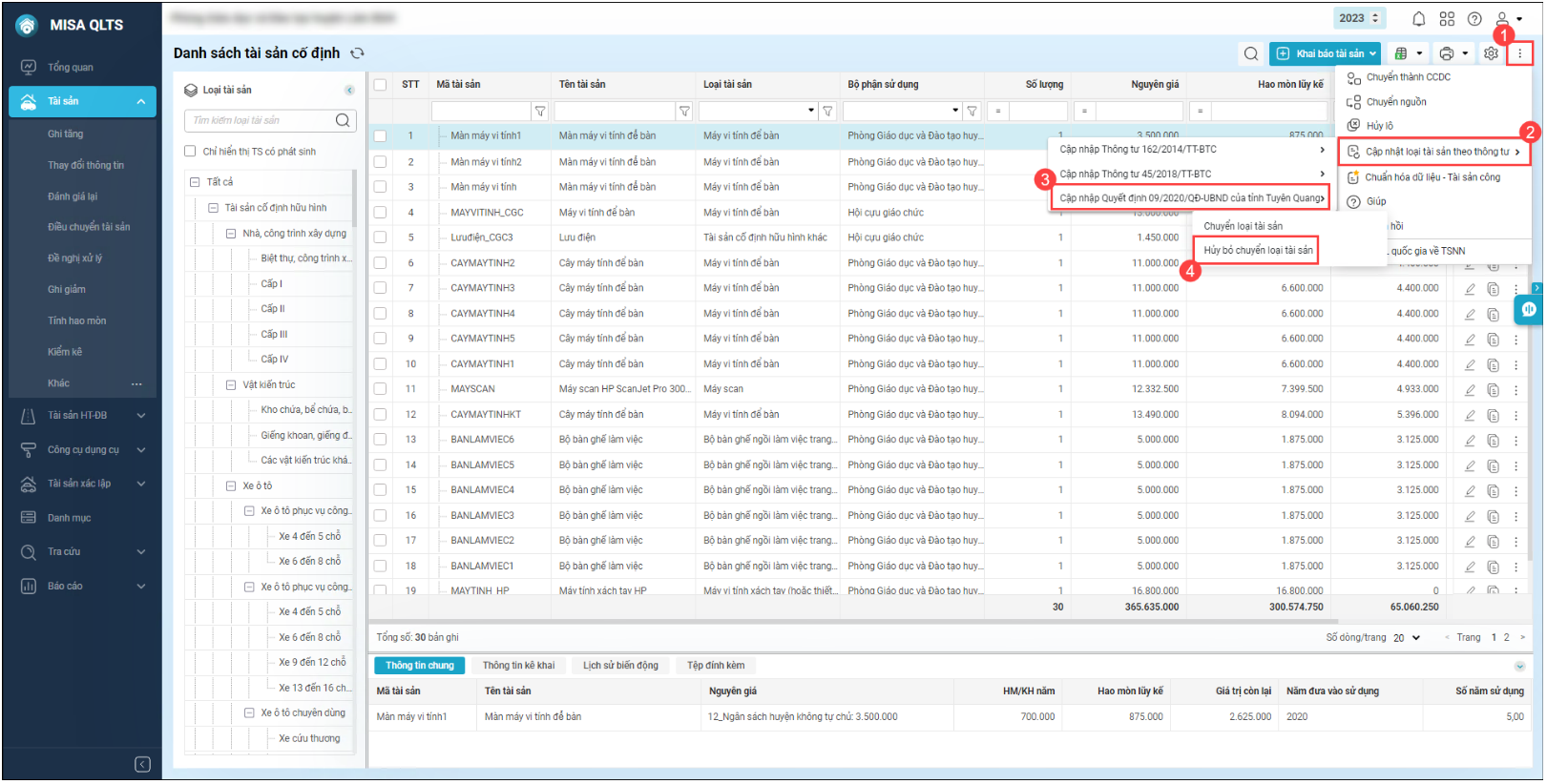Screen dimensions: 1547x784
Task: Switch to the 'Lịch sử biến động' tab
Action: click(620, 666)
